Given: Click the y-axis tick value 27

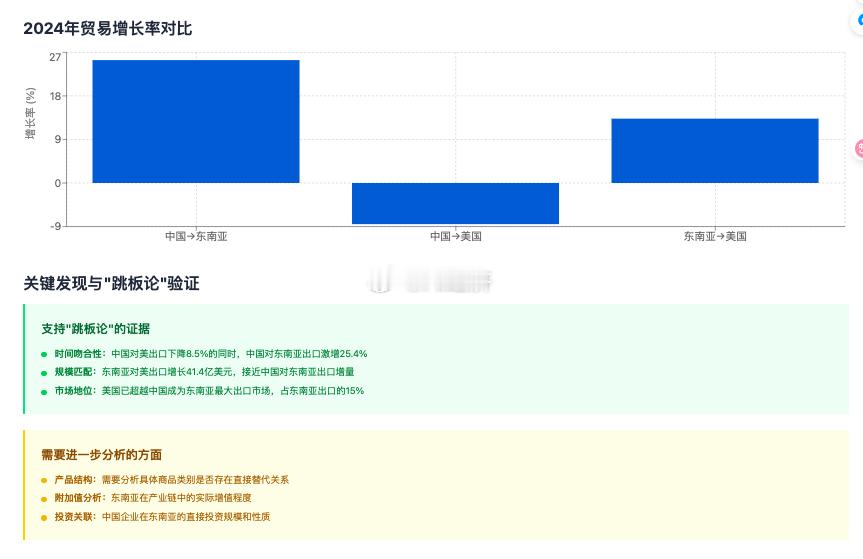Looking at the screenshot, I should [x=55, y=57].
